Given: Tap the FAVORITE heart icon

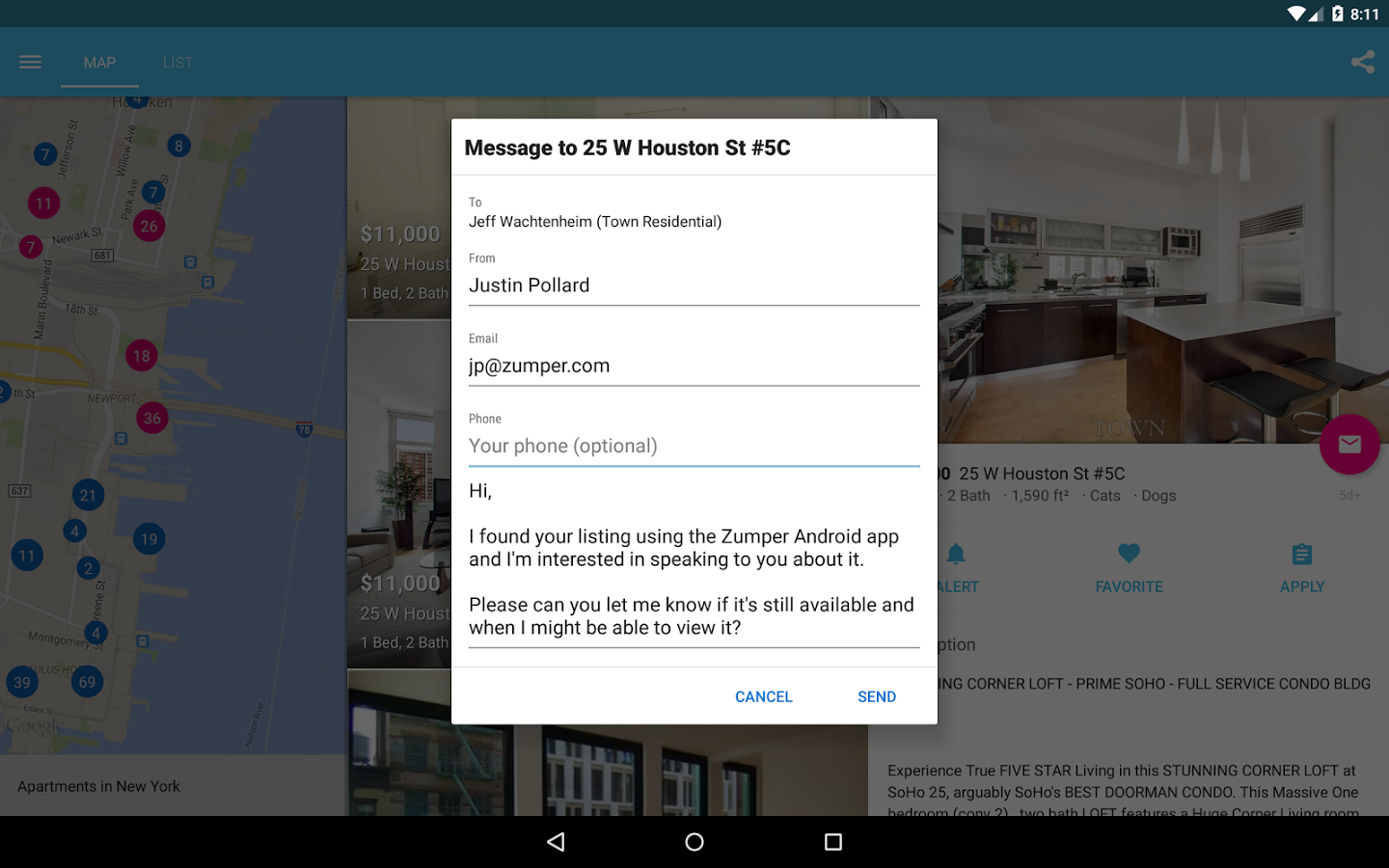Looking at the screenshot, I should coord(1129,554).
